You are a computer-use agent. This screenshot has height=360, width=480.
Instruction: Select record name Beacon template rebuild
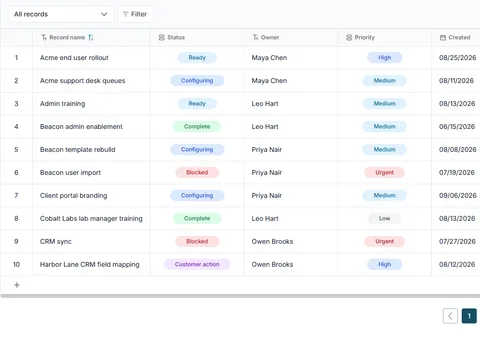tap(77, 150)
